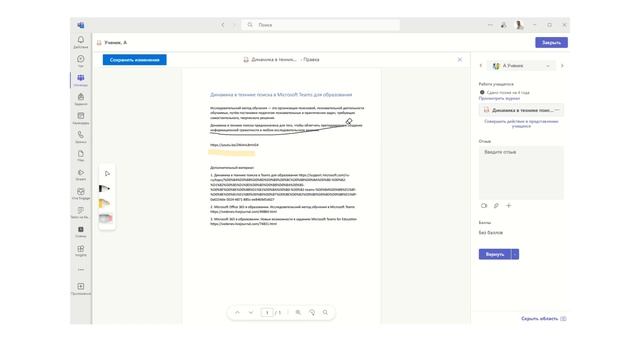Open the Teams logo at top left
Screen dimensions: 640x360
click(x=81, y=25)
